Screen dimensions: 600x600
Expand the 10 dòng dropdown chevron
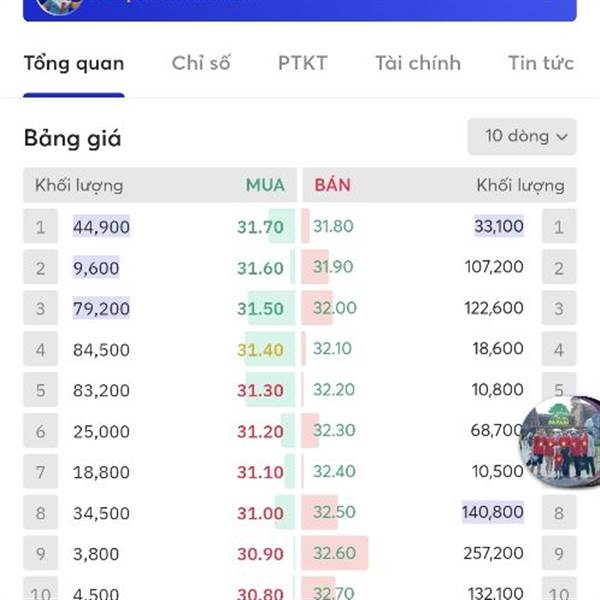click(561, 137)
